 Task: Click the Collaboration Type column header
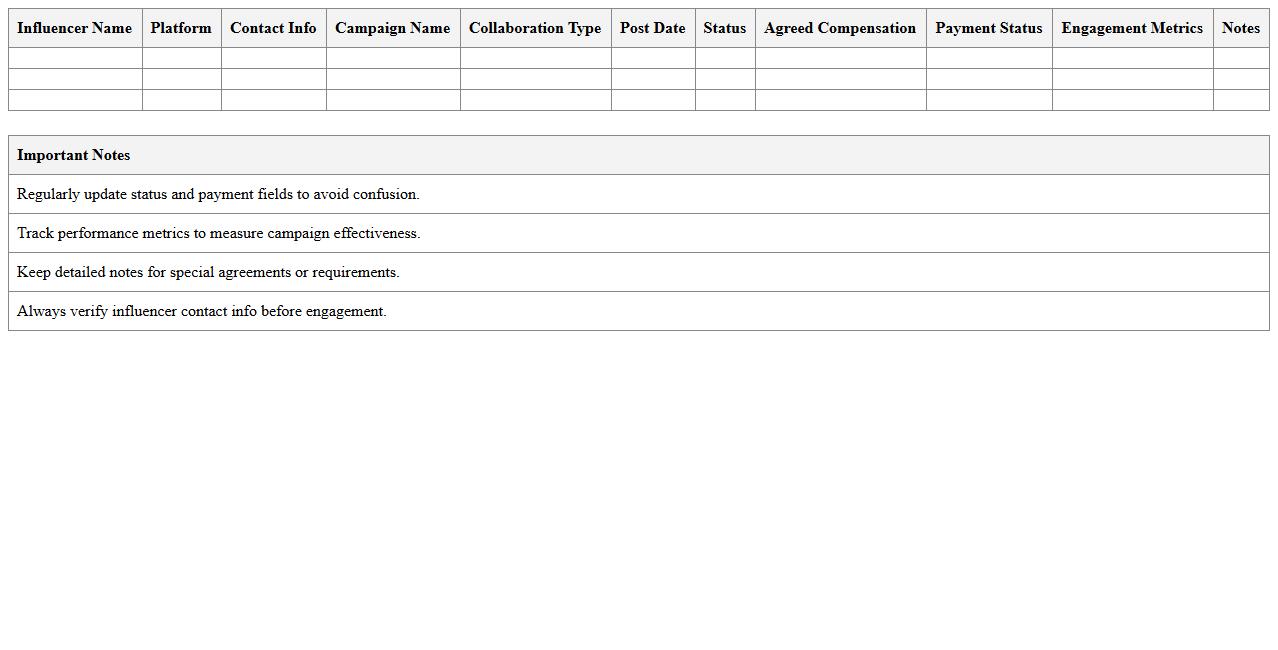point(535,28)
